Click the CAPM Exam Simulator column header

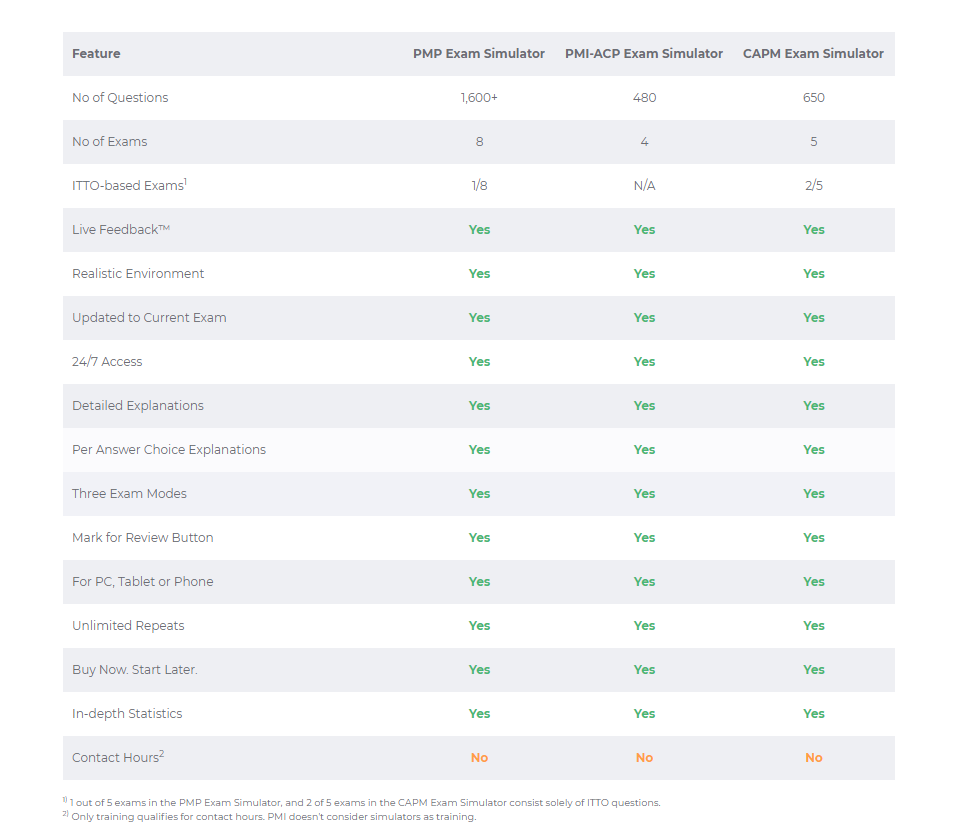(x=813, y=53)
